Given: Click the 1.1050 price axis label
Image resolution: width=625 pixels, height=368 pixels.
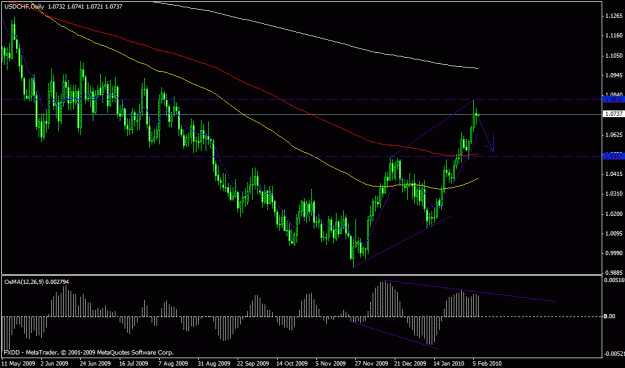Looking at the screenshot, I should pos(614,56).
